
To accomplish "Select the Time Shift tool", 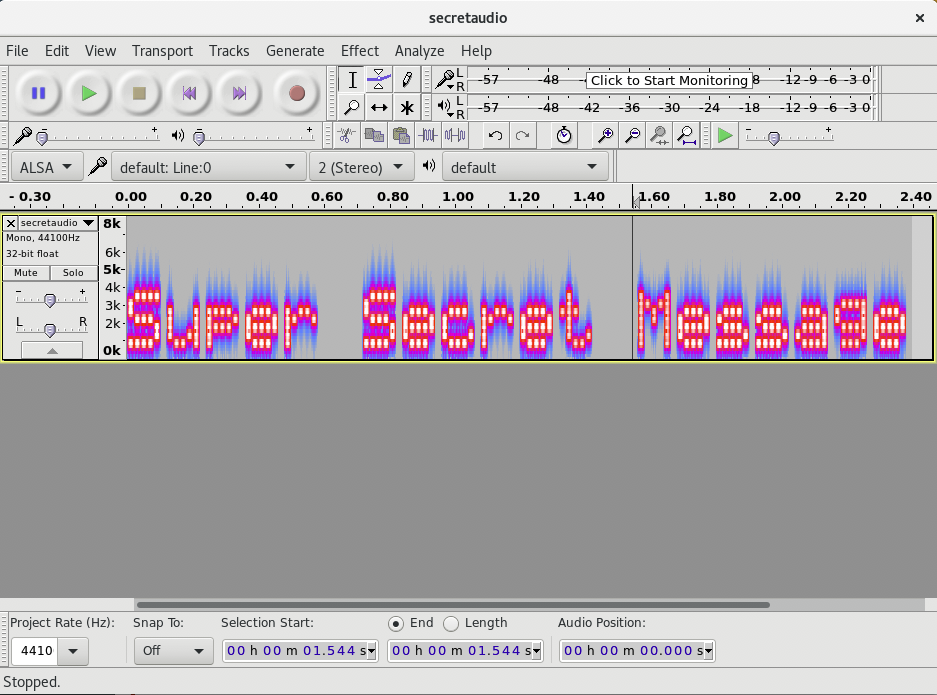I will point(379,108).
